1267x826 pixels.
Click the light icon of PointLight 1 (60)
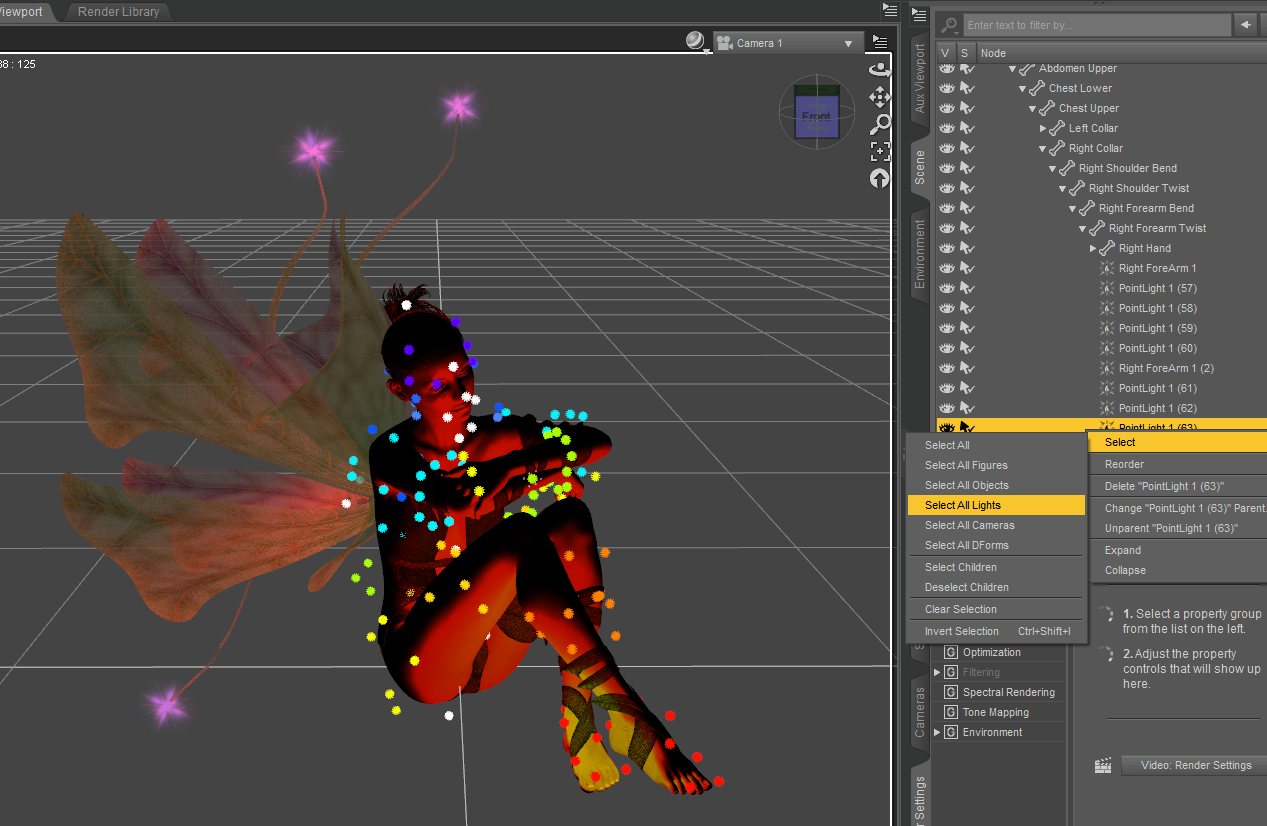pyautogui.click(x=1106, y=348)
